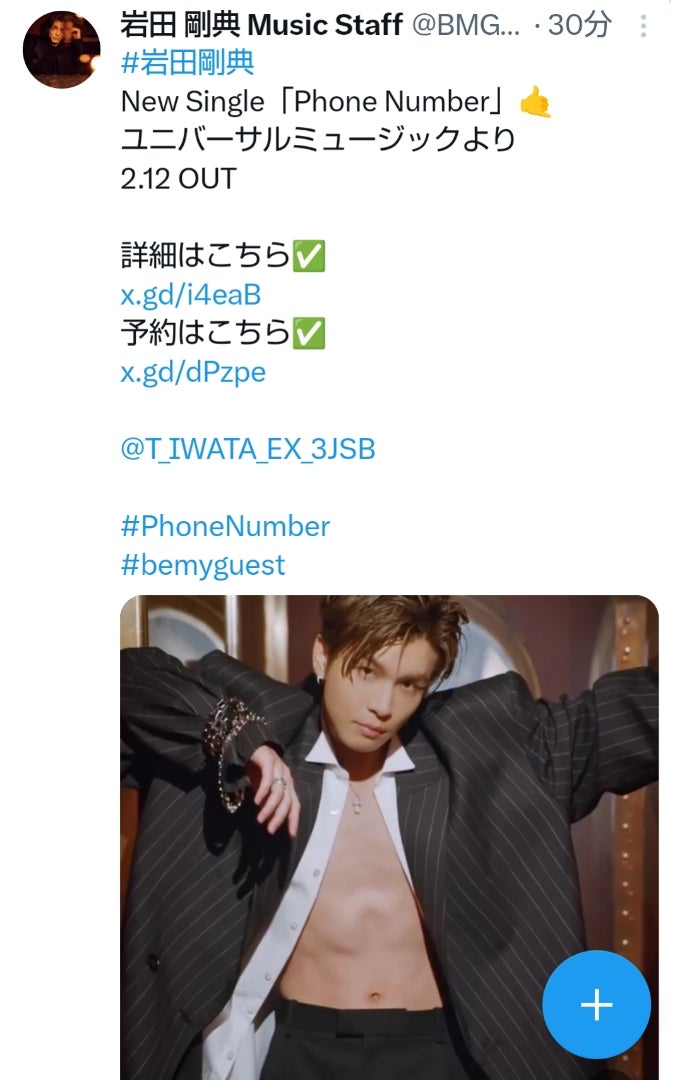Viewport: 682px width, 1080px height.
Task: Open the tweet author's profile avatar
Action: tap(61, 50)
